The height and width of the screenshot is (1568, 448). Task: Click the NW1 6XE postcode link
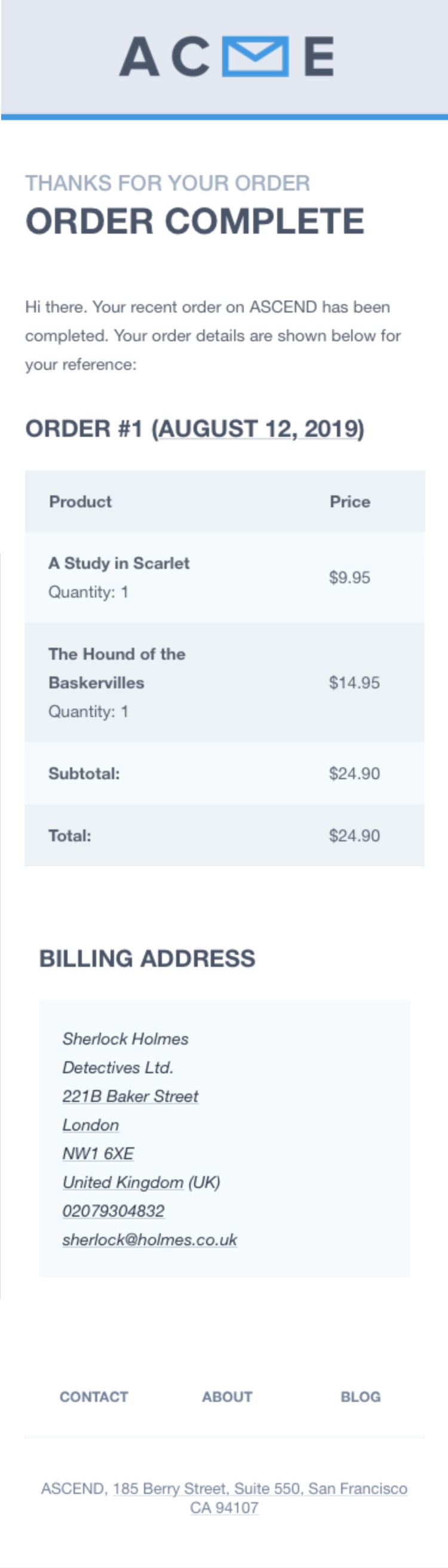98,1153
